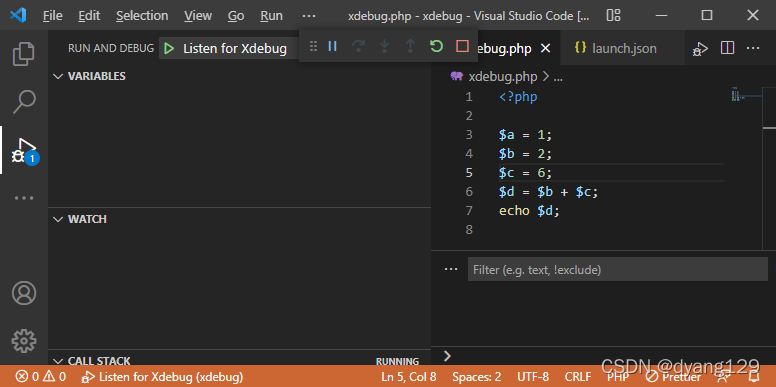Open the Search view in activity bar
The width and height of the screenshot is (776, 387).
pyautogui.click(x=24, y=101)
